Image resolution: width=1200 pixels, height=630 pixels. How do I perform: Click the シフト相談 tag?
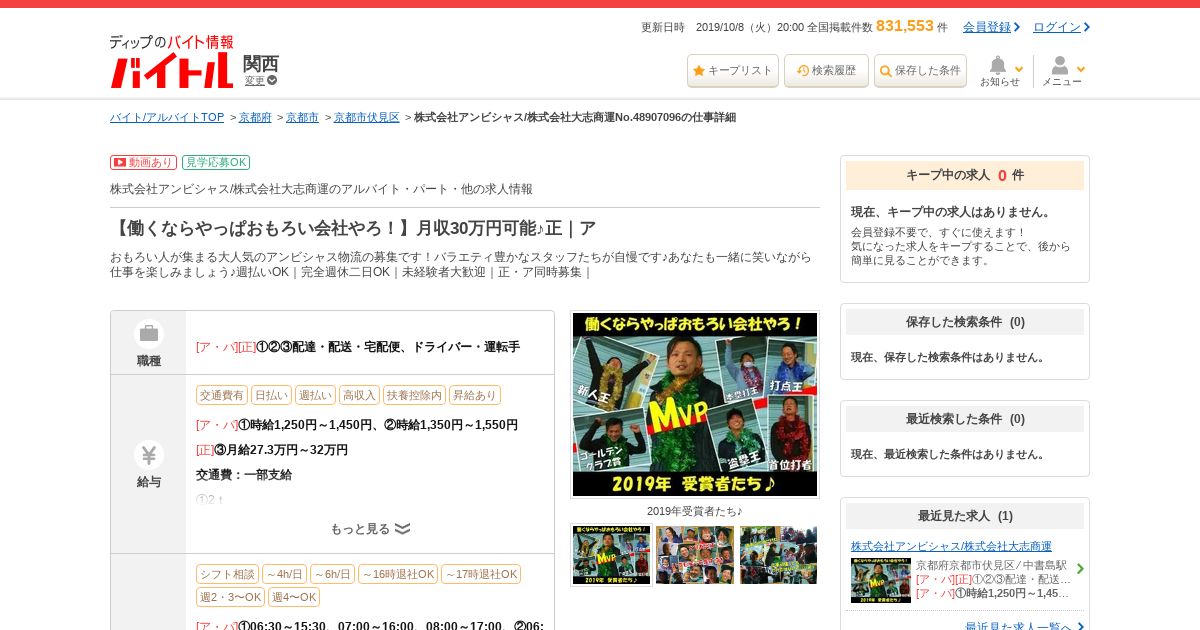point(227,574)
